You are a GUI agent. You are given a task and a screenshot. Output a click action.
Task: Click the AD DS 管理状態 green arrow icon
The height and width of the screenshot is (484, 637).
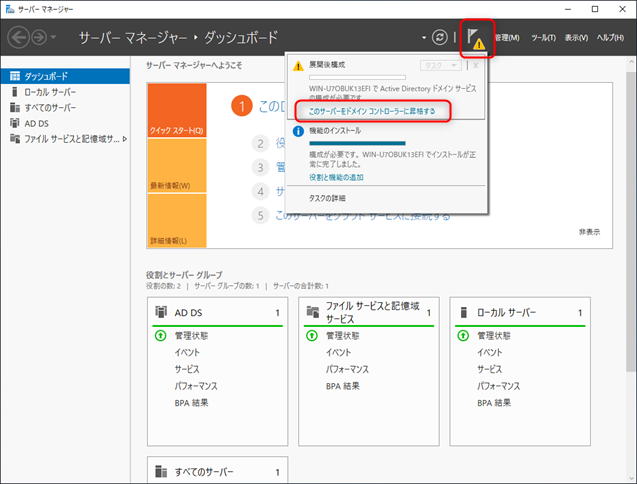[x=161, y=336]
